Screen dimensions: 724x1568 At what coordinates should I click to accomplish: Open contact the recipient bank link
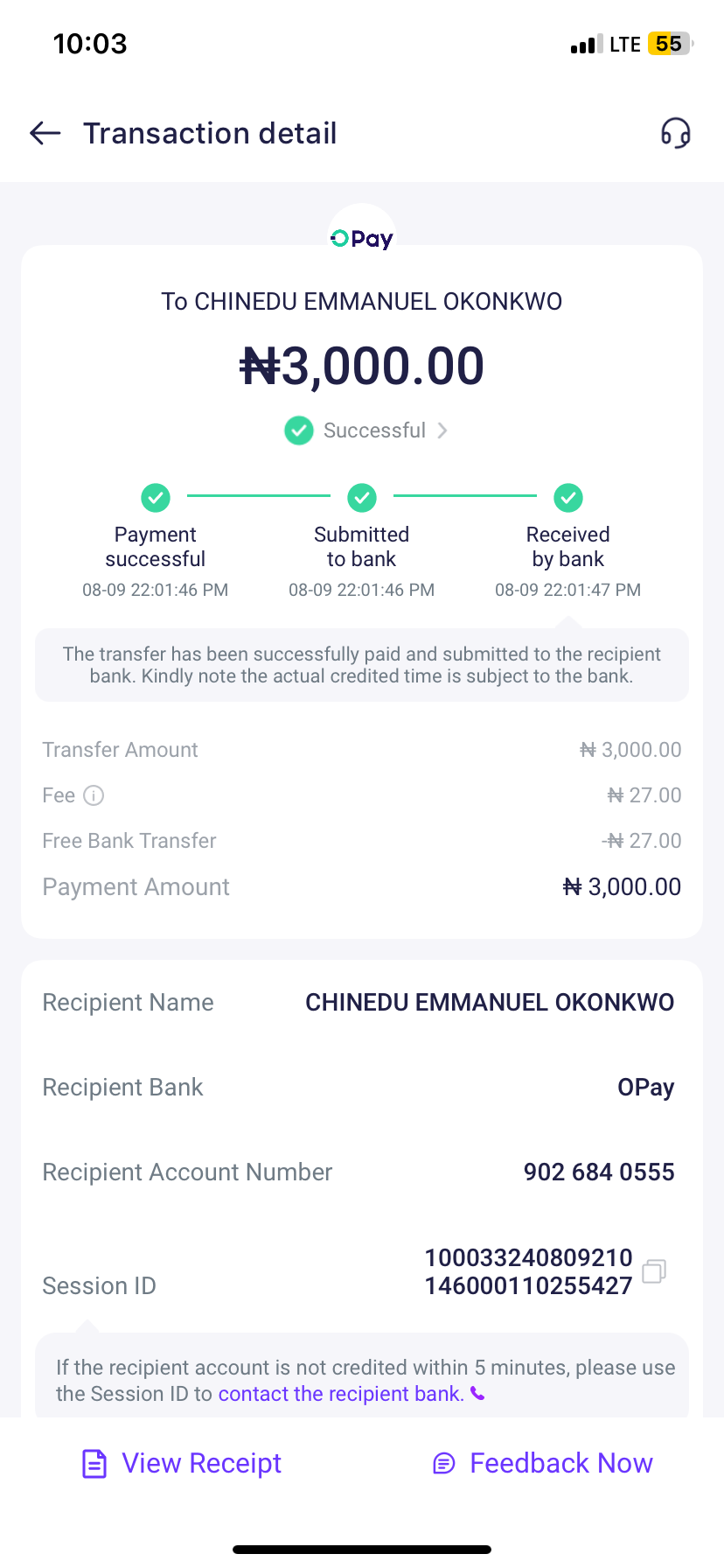[341, 1394]
